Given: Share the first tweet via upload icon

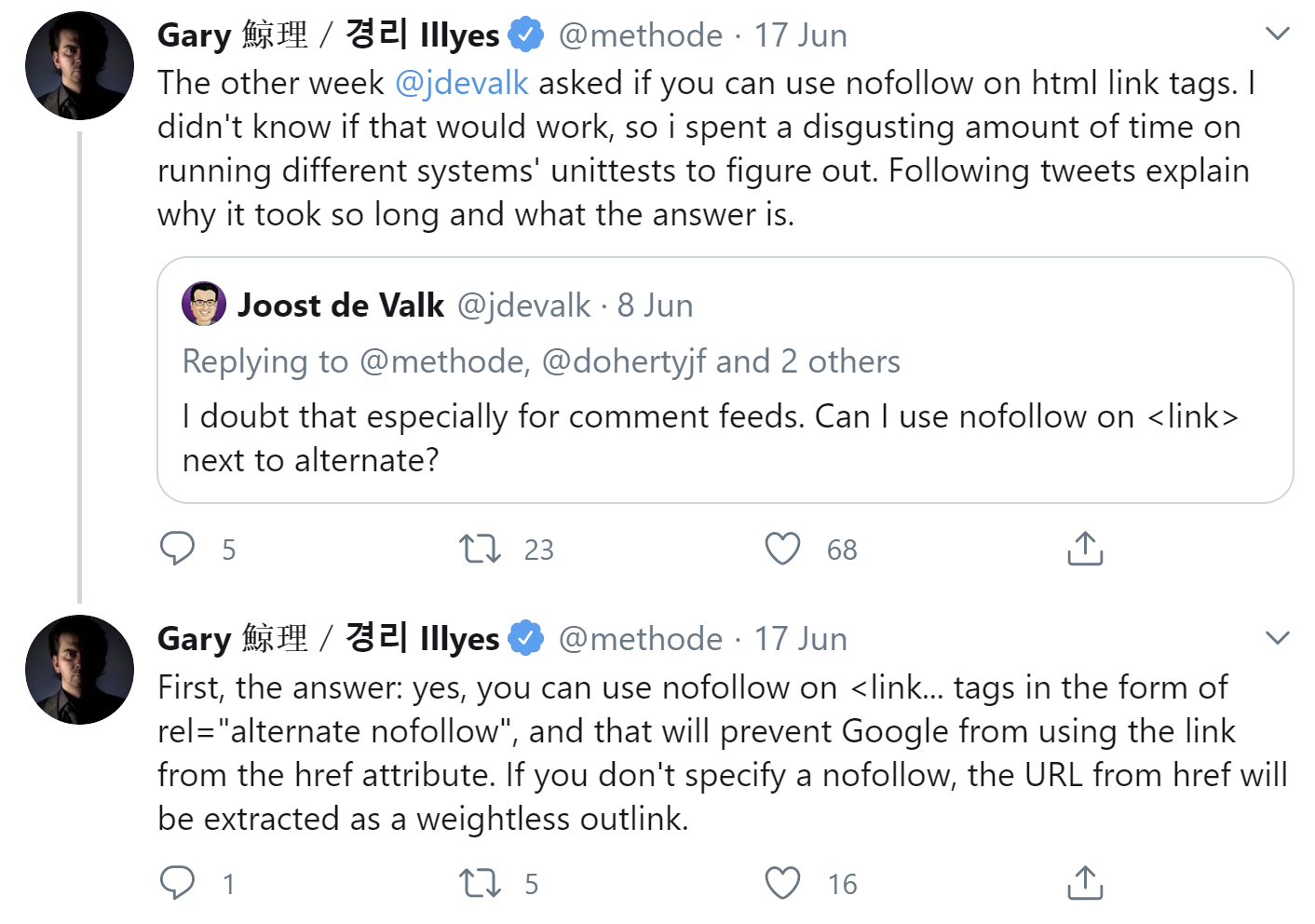Looking at the screenshot, I should click(x=1083, y=549).
